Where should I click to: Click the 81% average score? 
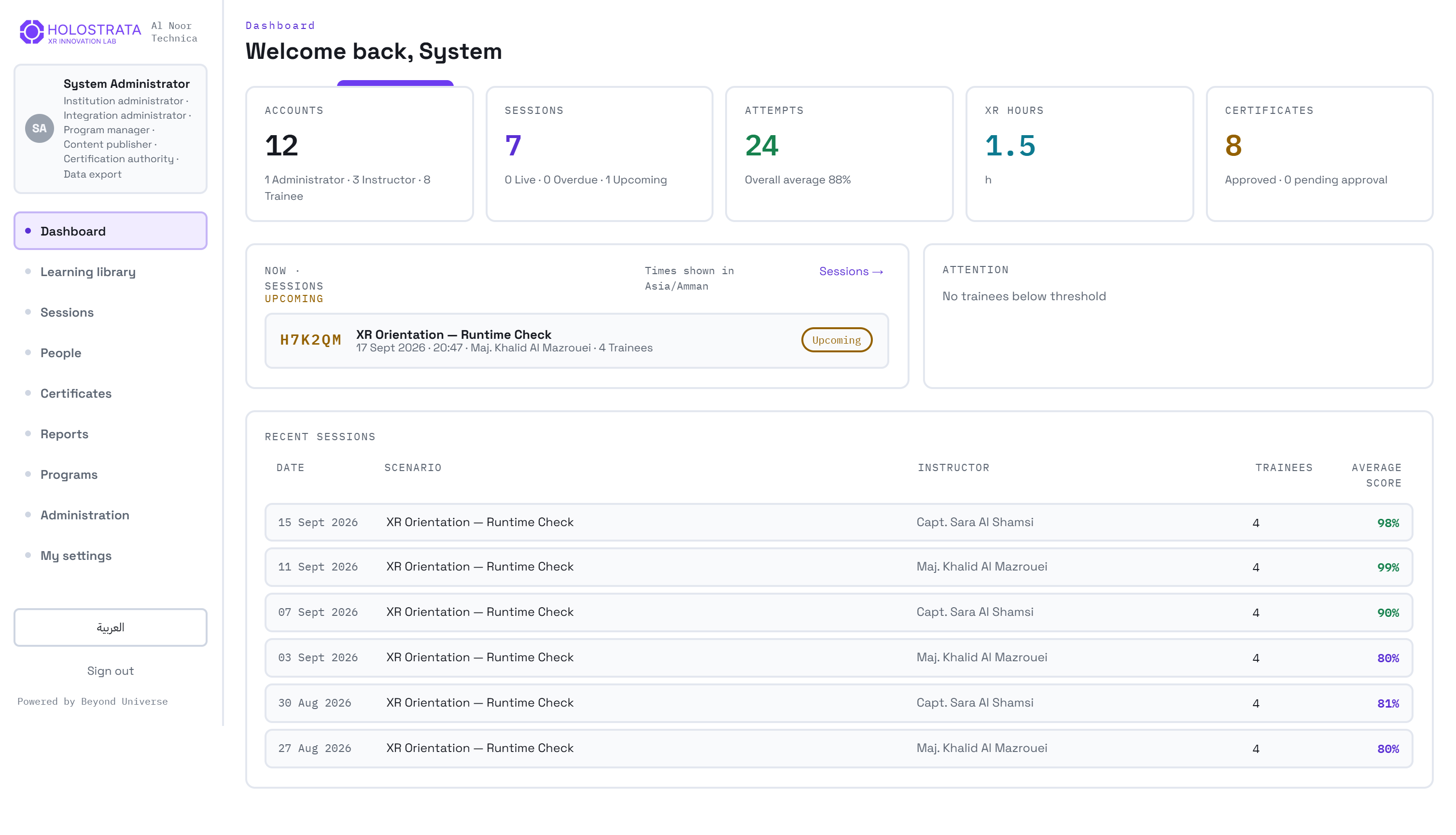click(1388, 704)
